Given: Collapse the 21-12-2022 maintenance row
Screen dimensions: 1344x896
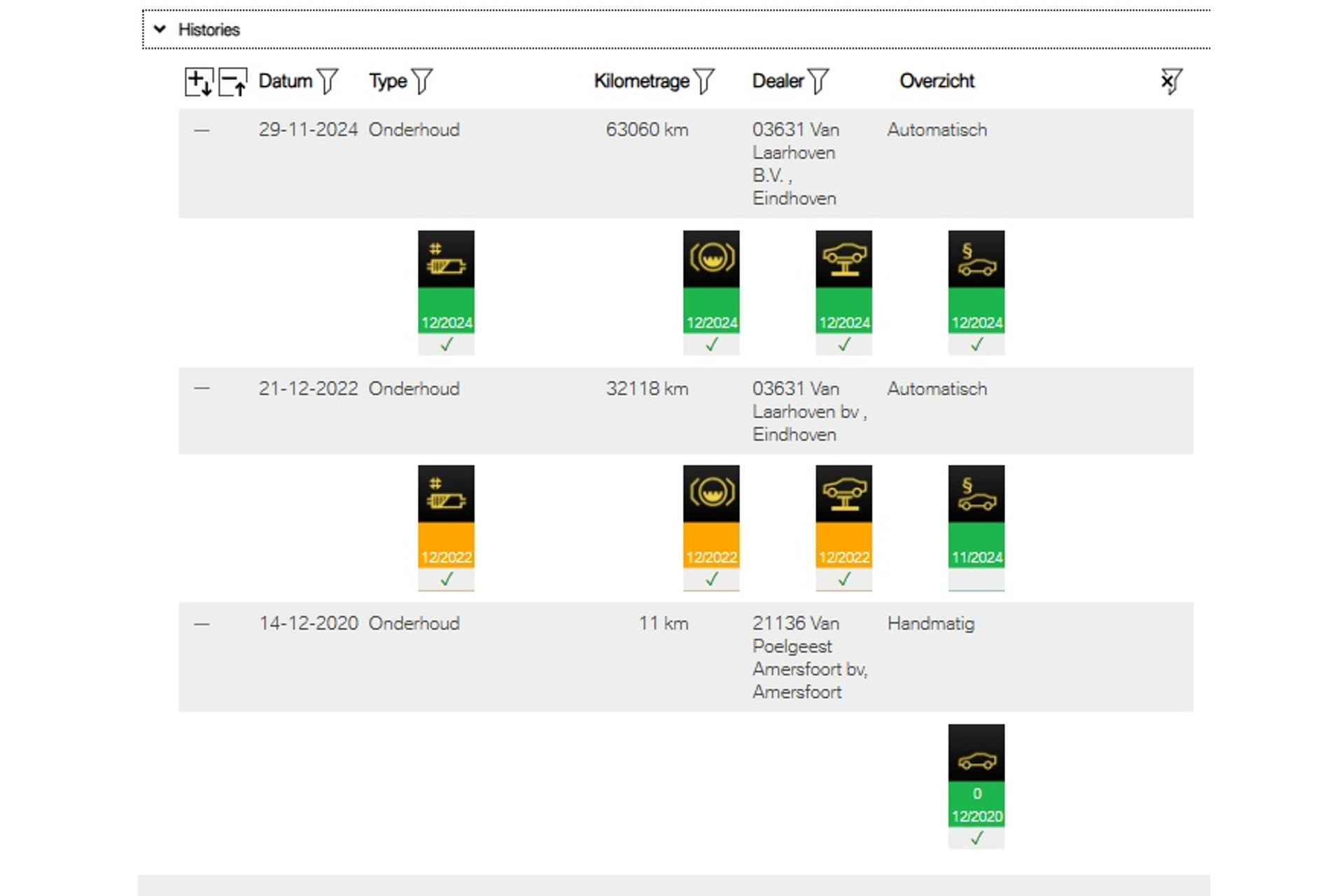Looking at the screenshot, I should [x=202, y=388].
